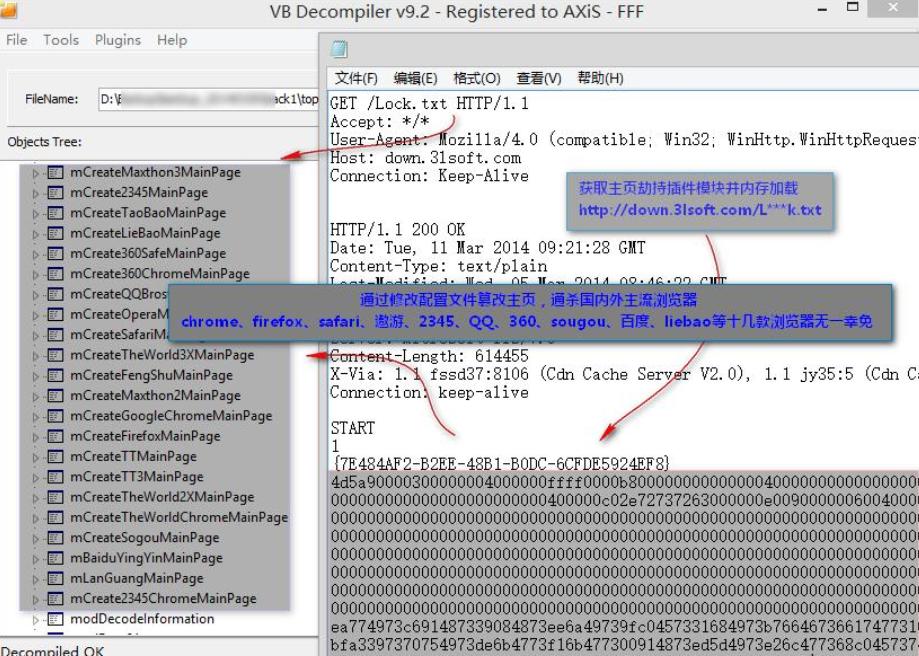The width and height of the screenshot is (919, 656).
Task: Click the module icon of mCreateSogouMainPage
Action: pos(55,538)
